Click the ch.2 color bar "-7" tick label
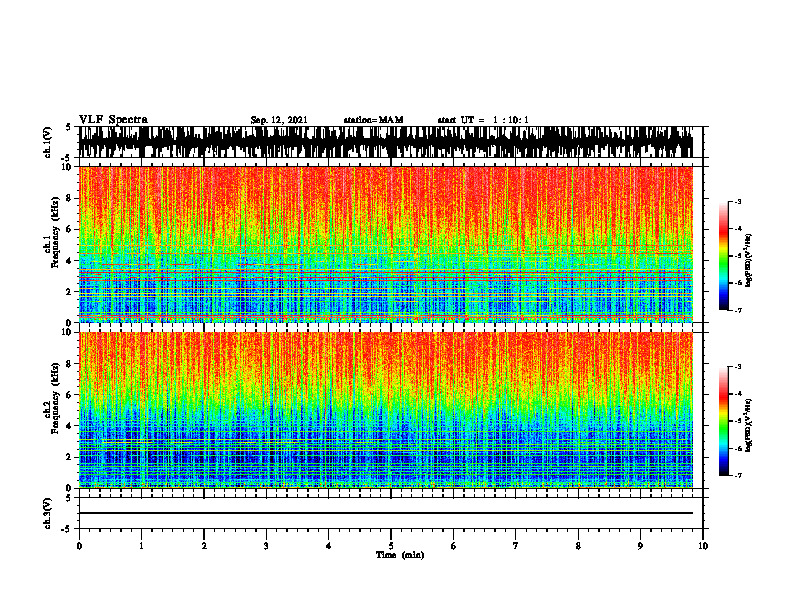This screenshot has width=792, height=612. (738, 475)
